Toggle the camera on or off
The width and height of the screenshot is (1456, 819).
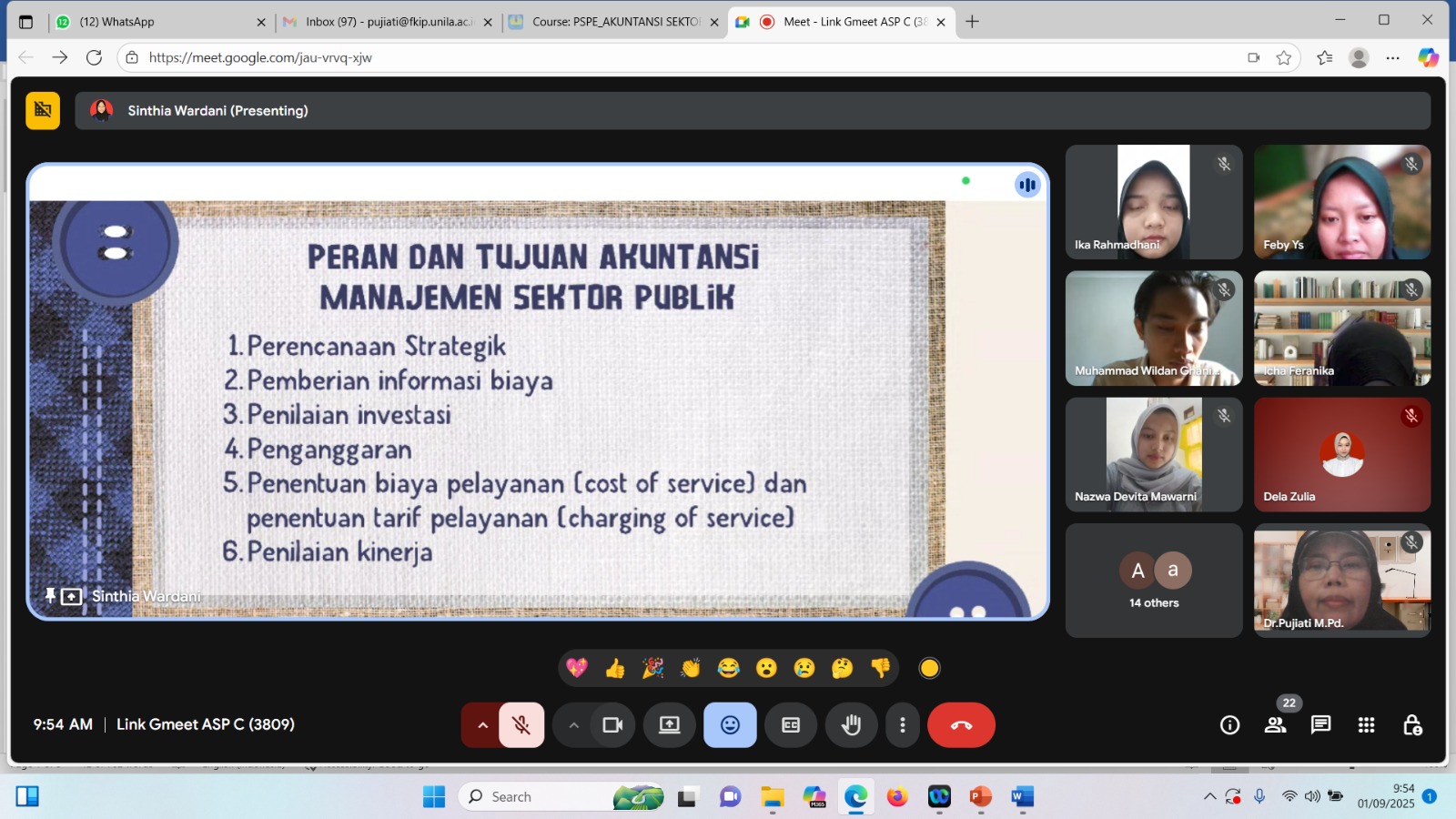pyautogui.click(x=612, y=725)
